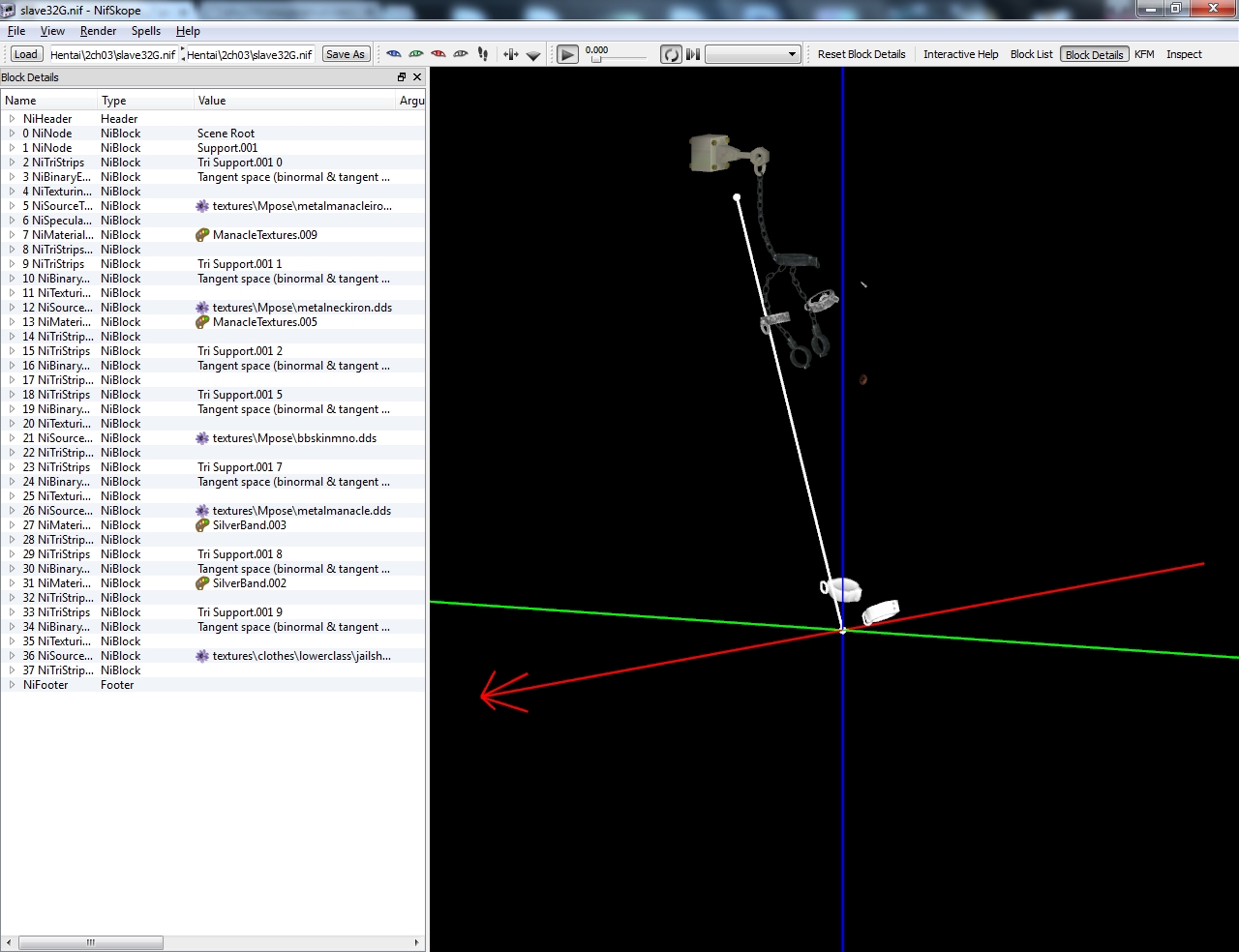Viewport: 1239px width, 952px height.
Task: Expand the 0 NiNode Scene Root row
Action: click(x=13, y=134)
